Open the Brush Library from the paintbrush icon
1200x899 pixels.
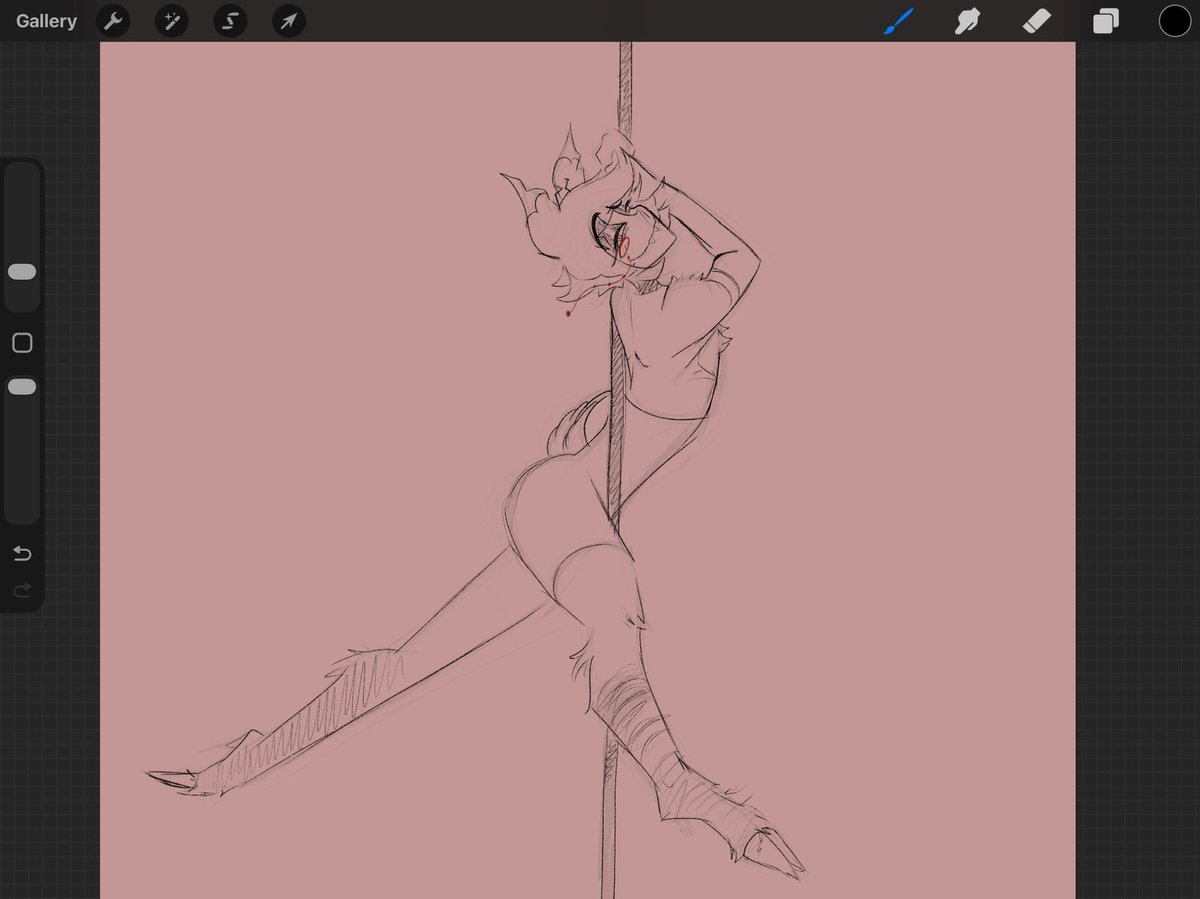click(x=897, y=20)
